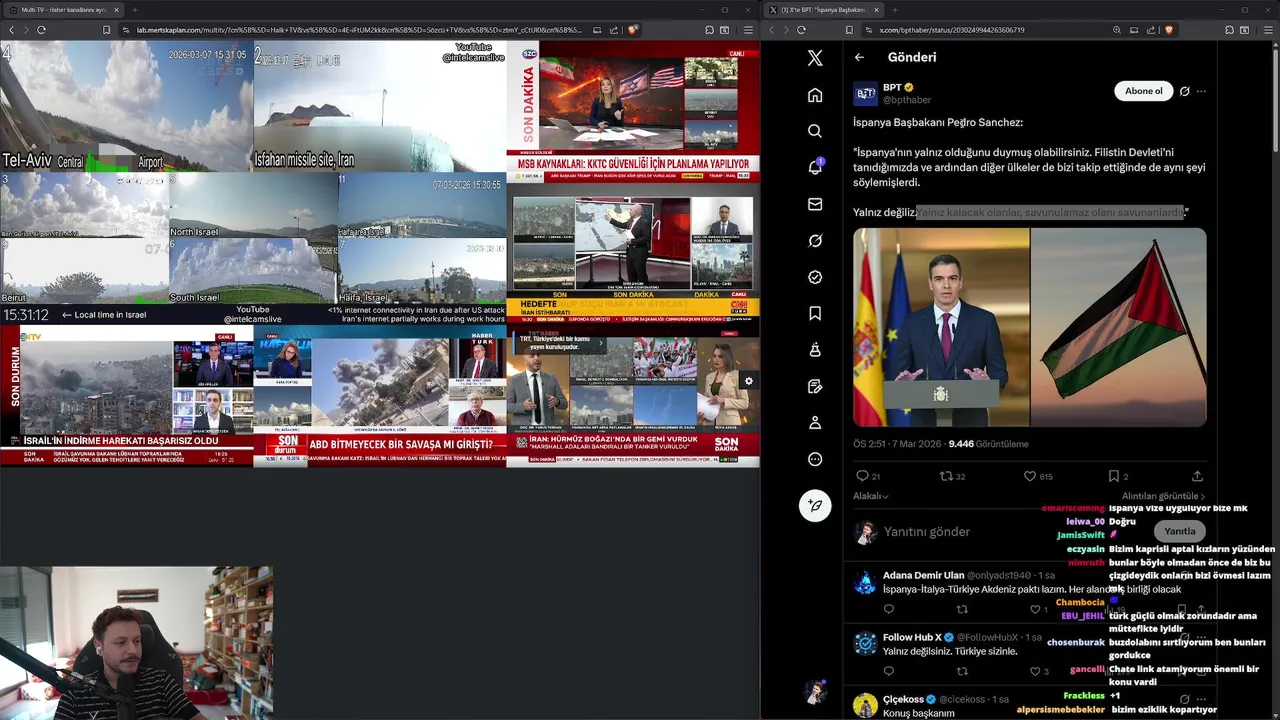The image size is (1280, 720).
Task: Click the Habertürk smoke explosion video tile
Action: 380,396
